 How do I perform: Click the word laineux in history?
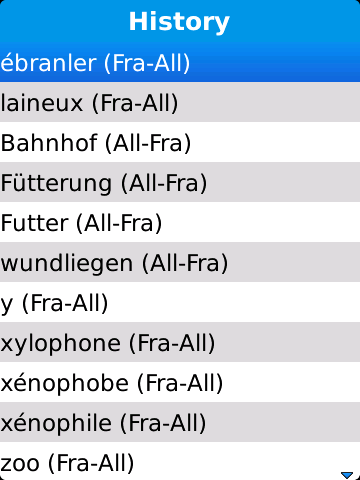[42, 103]
